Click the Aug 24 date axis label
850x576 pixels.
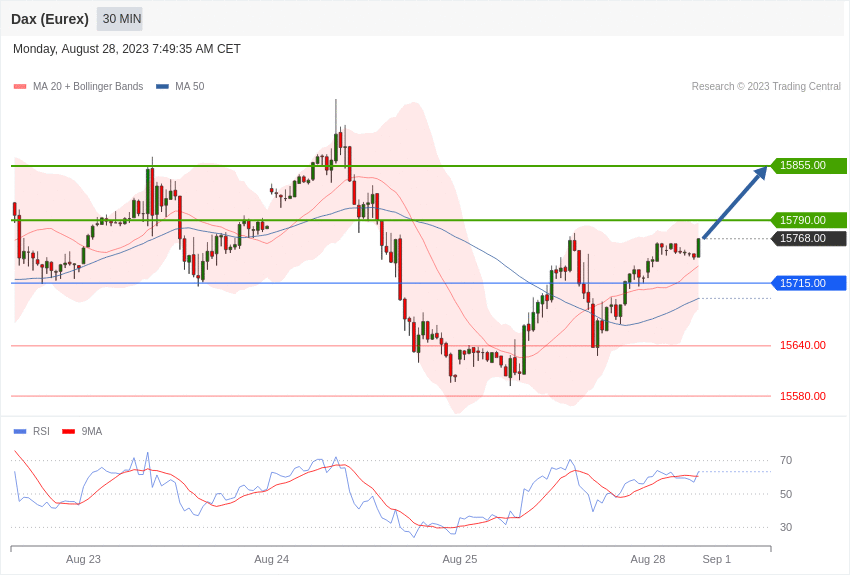pos(272,559)
